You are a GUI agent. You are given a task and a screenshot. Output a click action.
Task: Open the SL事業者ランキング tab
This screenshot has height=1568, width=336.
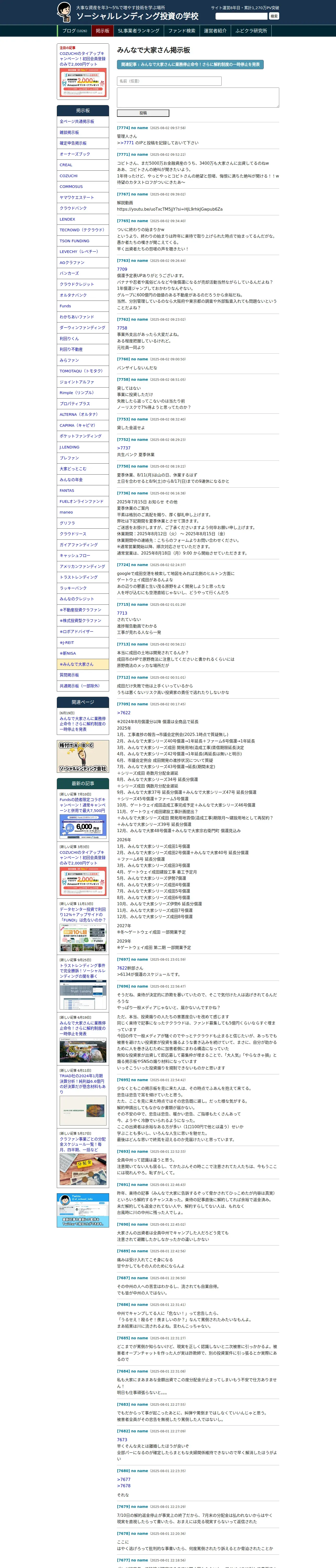pyautogui.click(x=138, y=31)
